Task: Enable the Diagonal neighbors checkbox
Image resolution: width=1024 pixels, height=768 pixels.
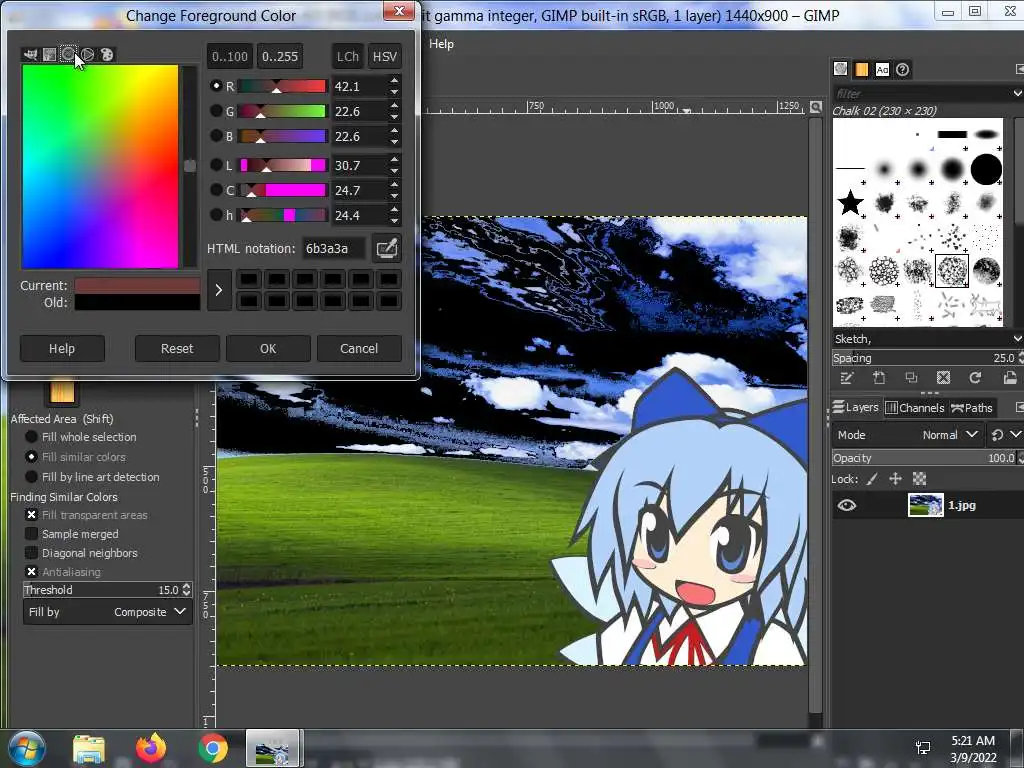Action: pos(31,552)
